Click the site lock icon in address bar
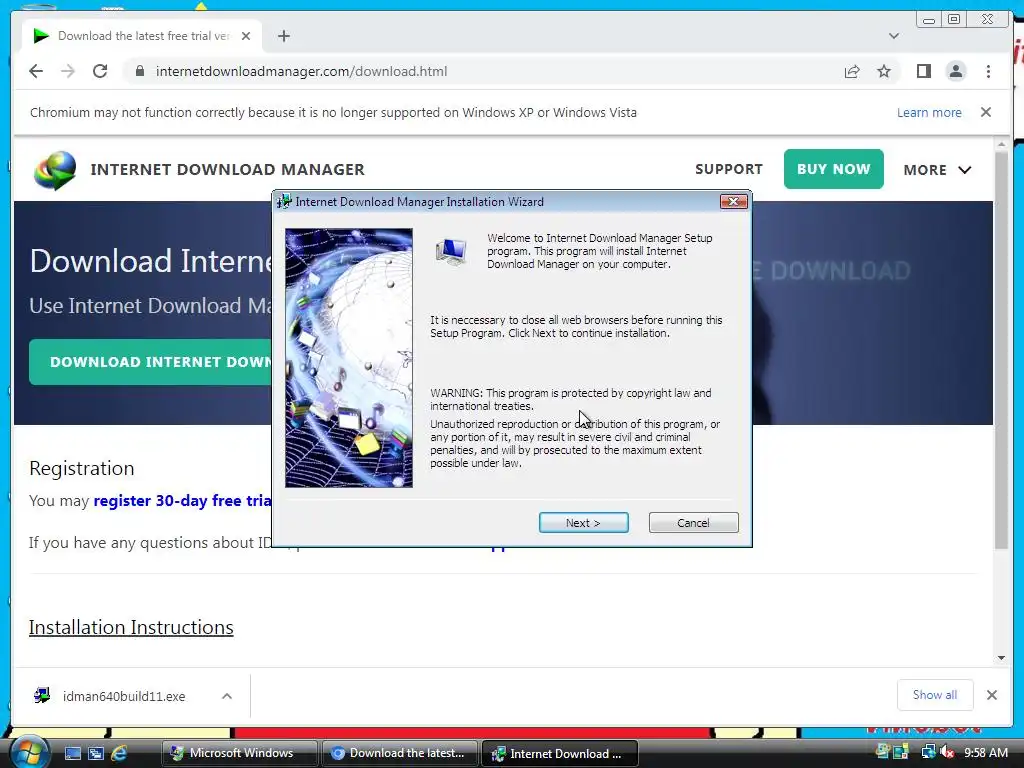 [x=139, y=71]
